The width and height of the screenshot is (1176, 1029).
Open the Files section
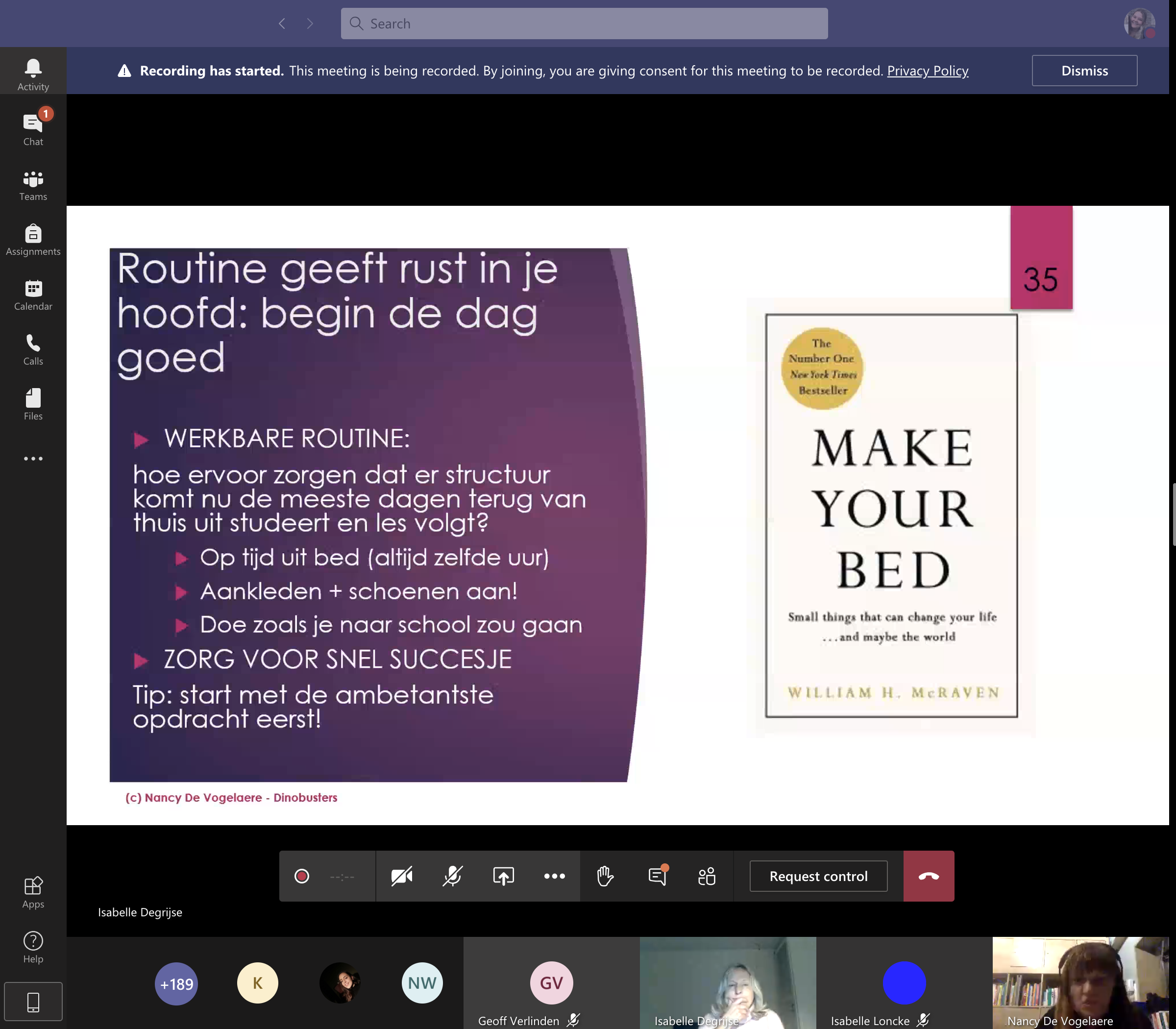[33, 404]
